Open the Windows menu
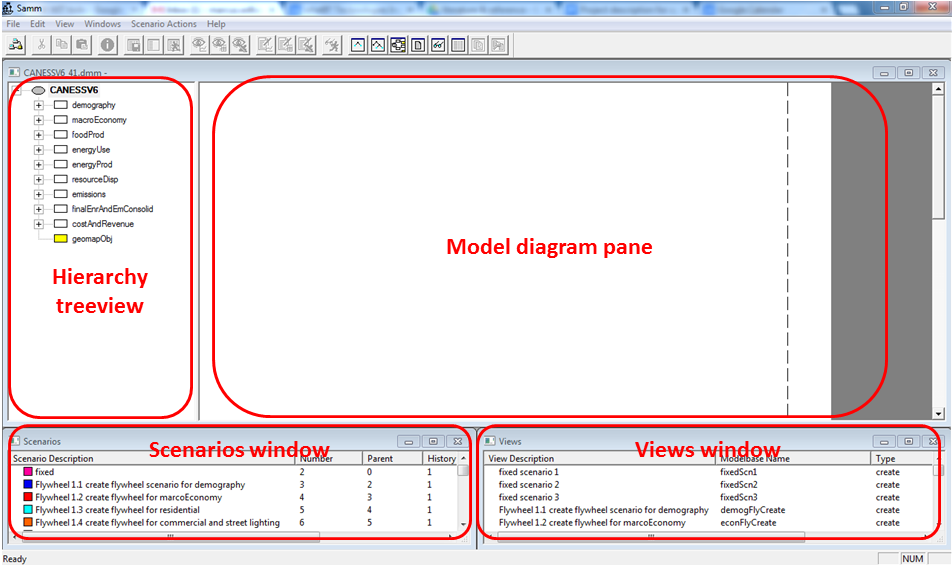This screenshot has width=952, height=566. click(x=103, y=24)
